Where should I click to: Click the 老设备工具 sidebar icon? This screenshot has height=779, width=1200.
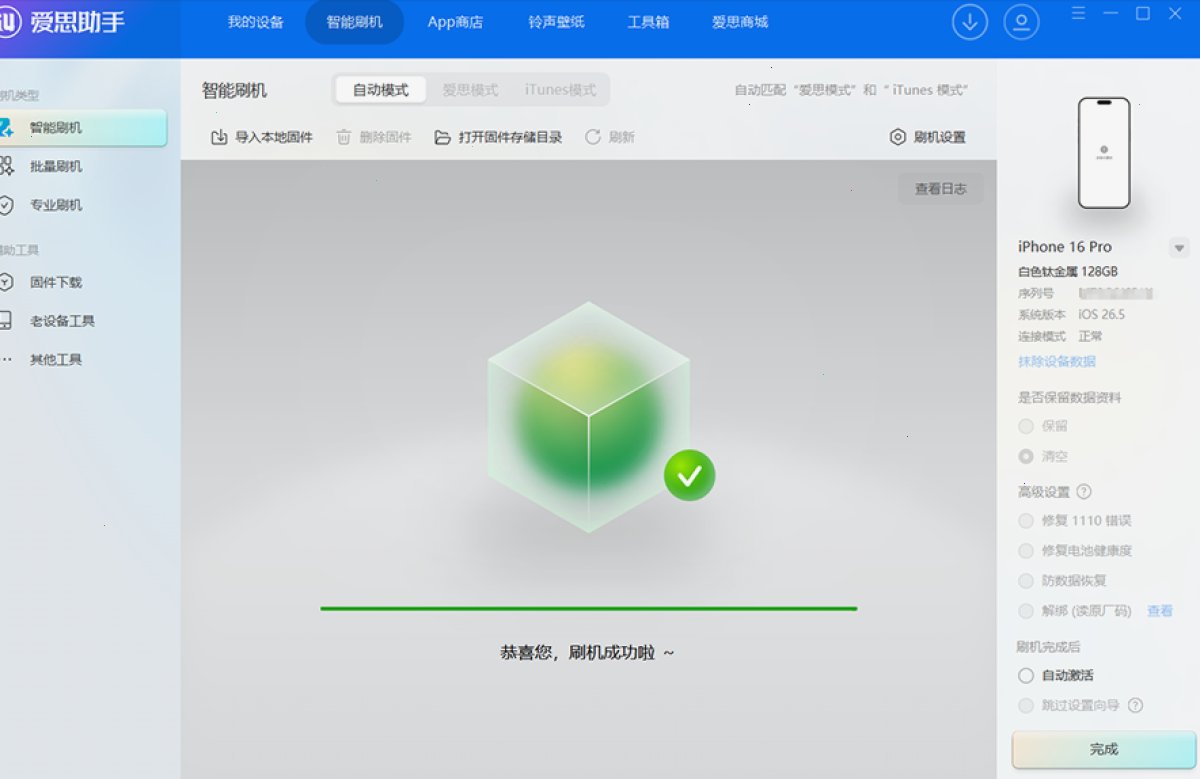(x=6, y=321)
